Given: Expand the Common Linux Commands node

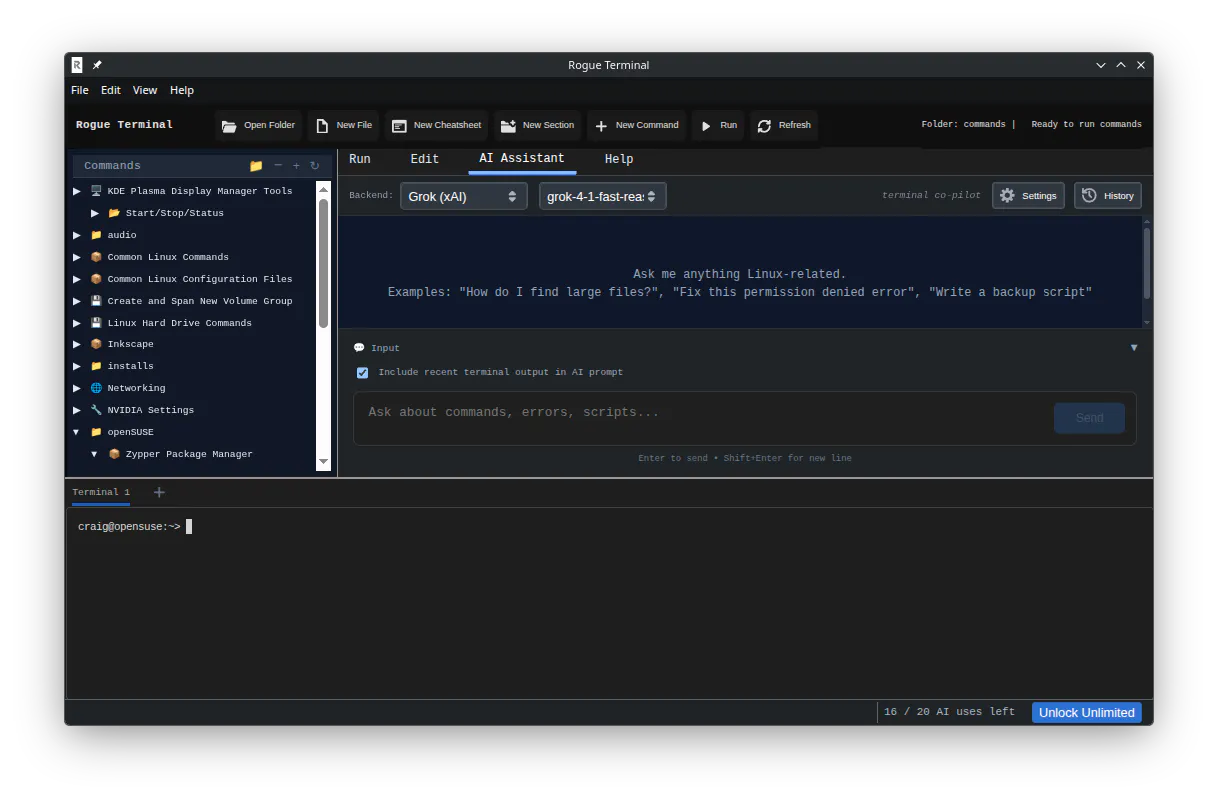Looking at the screenshot, I should (77, 257).
